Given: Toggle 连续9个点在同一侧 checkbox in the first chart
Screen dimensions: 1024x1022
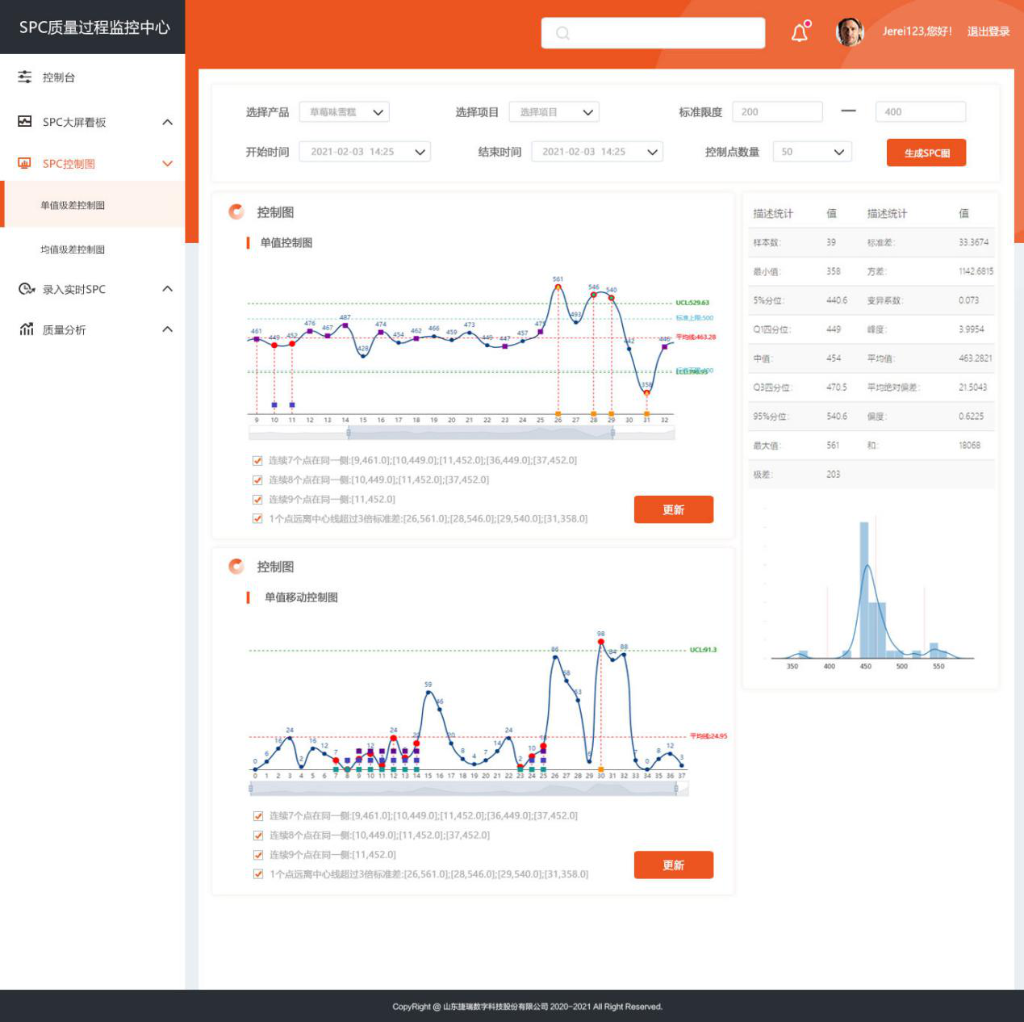Looking at the screenshot, I should click(258, 499).
